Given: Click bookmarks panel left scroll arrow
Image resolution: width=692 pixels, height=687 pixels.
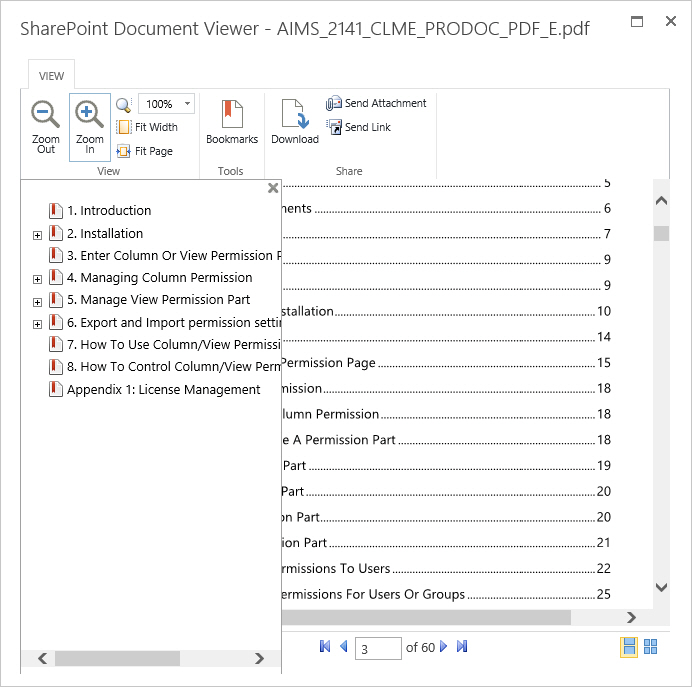Looking at the screenshot, I should click(x=43, y=658).
